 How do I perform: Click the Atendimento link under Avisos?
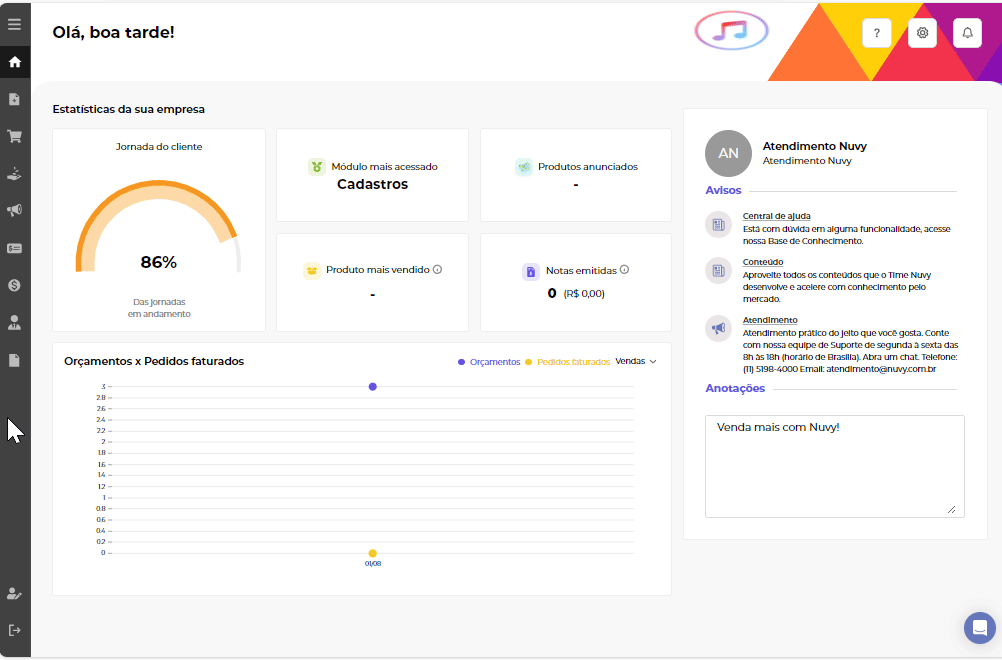[x=769, y=320]
